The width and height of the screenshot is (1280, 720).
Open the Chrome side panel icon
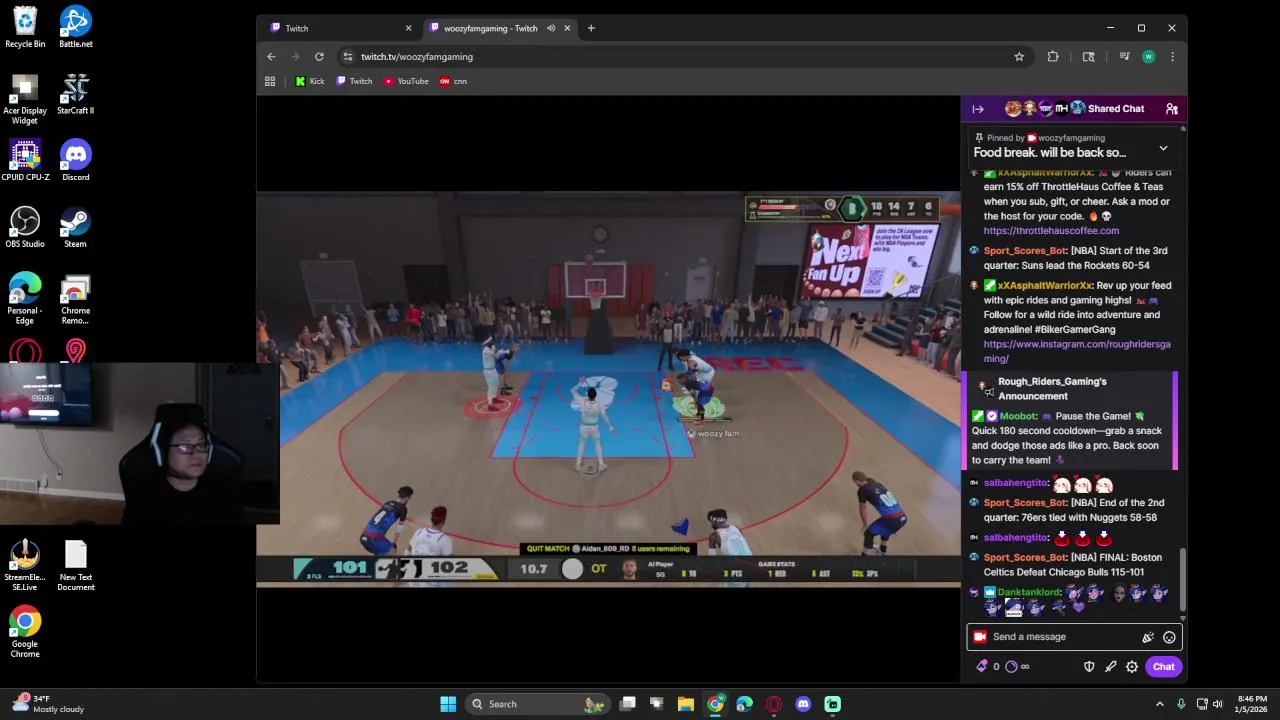point(1088,57)
